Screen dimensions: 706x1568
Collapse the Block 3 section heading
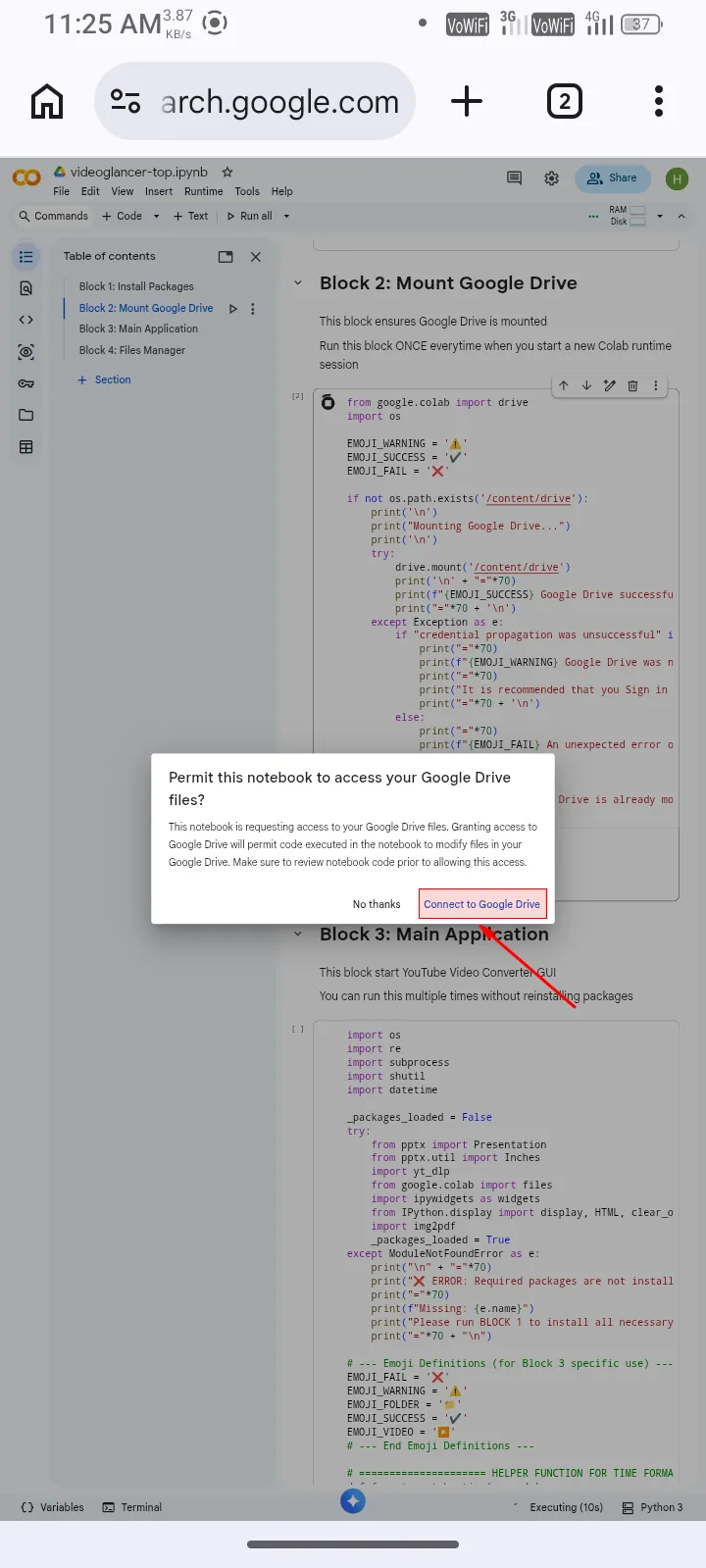(298, 935)
